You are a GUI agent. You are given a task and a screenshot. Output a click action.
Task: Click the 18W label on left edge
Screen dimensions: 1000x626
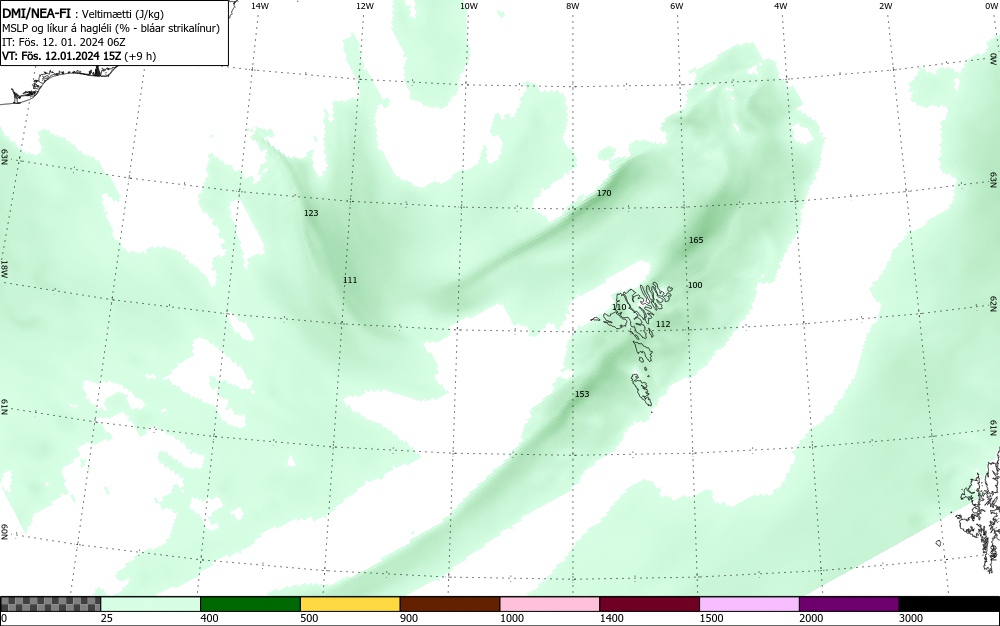click(4, 268)
